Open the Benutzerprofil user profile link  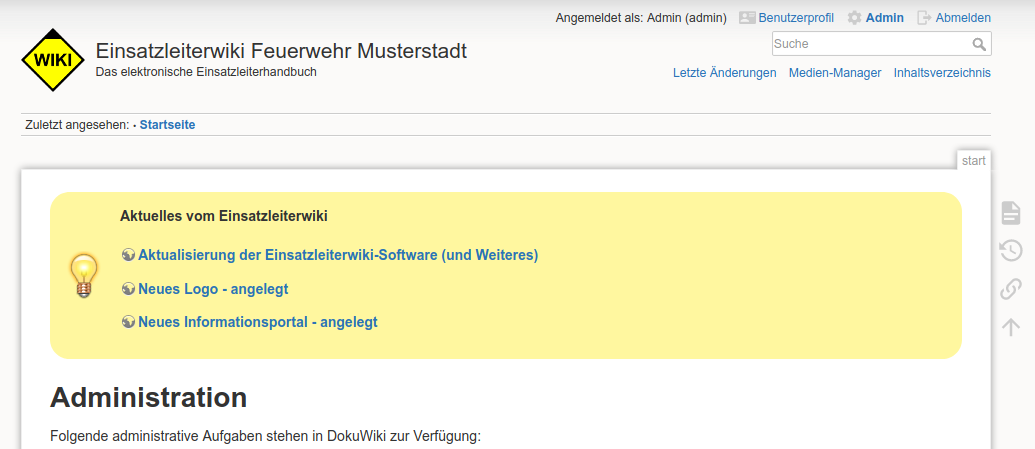pos(795,18)
